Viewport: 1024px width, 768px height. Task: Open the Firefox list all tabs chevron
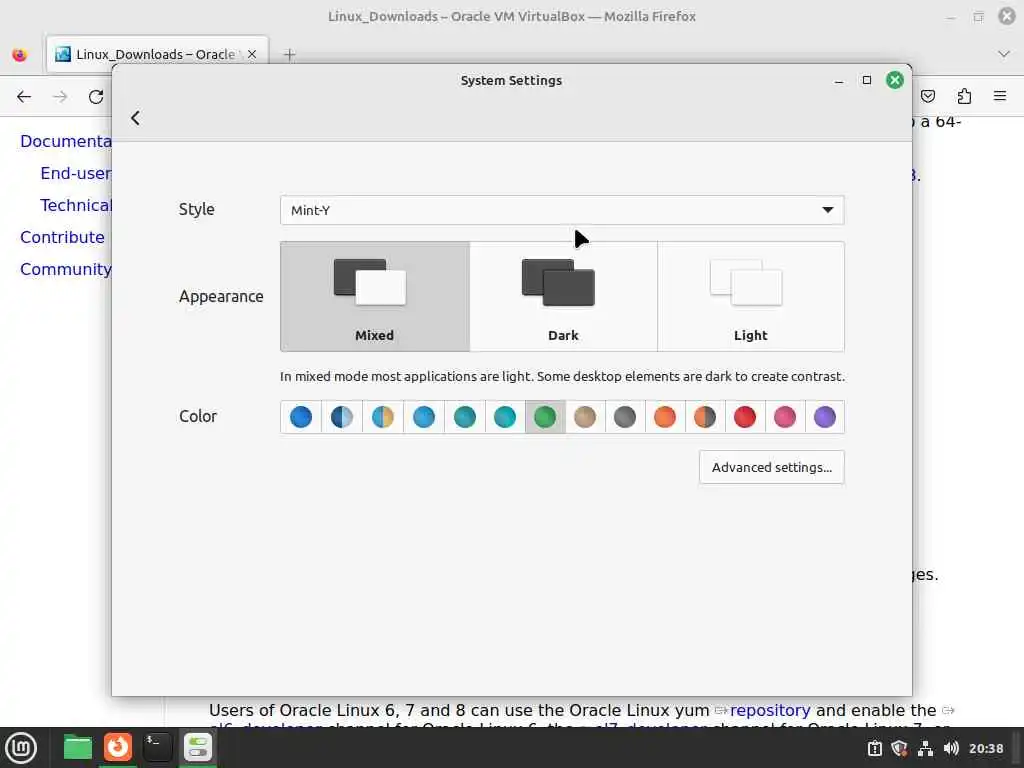pyautogui.click(x=1004, y=54)
